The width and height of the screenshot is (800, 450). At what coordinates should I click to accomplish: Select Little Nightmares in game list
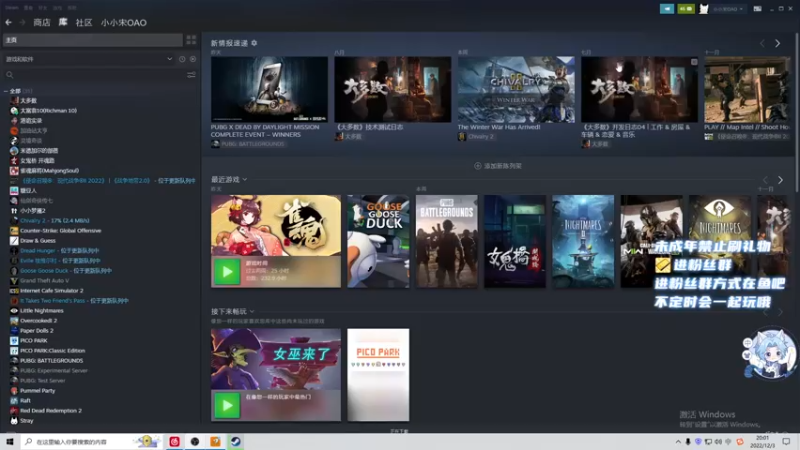click(x=42, y=310)
